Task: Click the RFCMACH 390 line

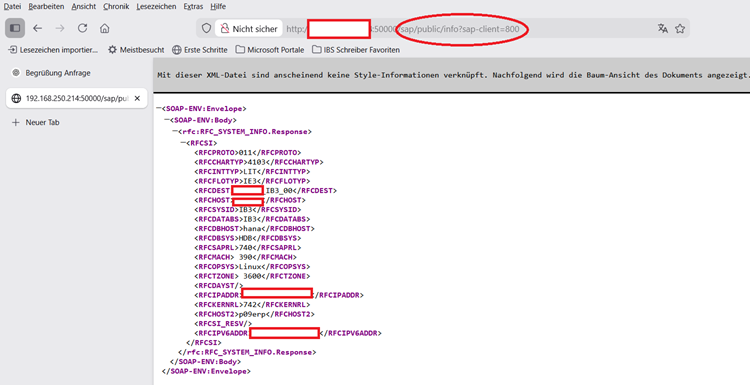Action: [245, 257]
